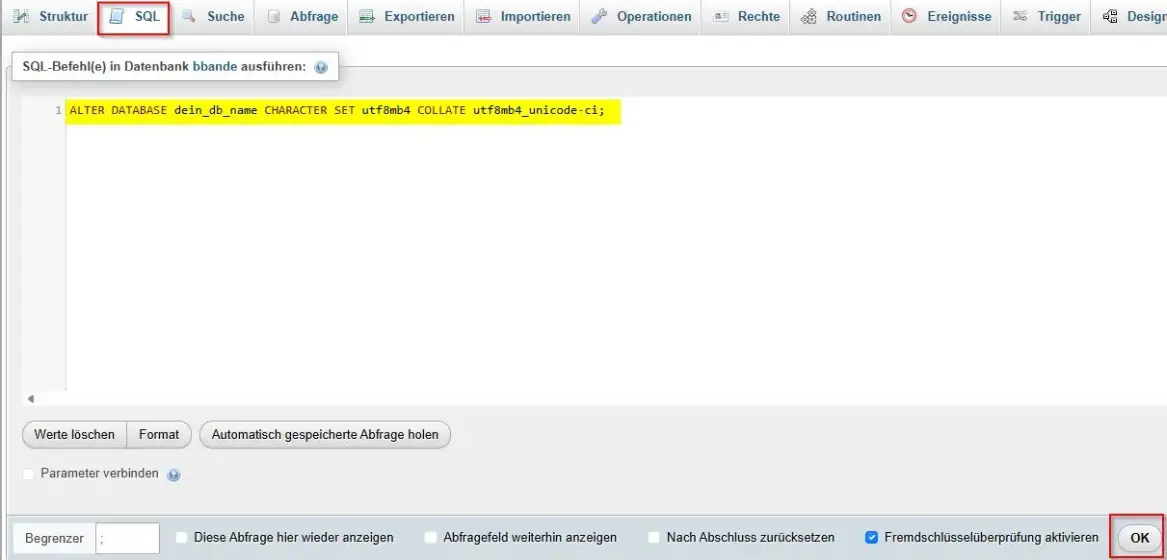Screen dimensions: 1167x560
Task: Click help icon next to Parameter verbinden
Action: pyautogui.click(x=173, y=475)
